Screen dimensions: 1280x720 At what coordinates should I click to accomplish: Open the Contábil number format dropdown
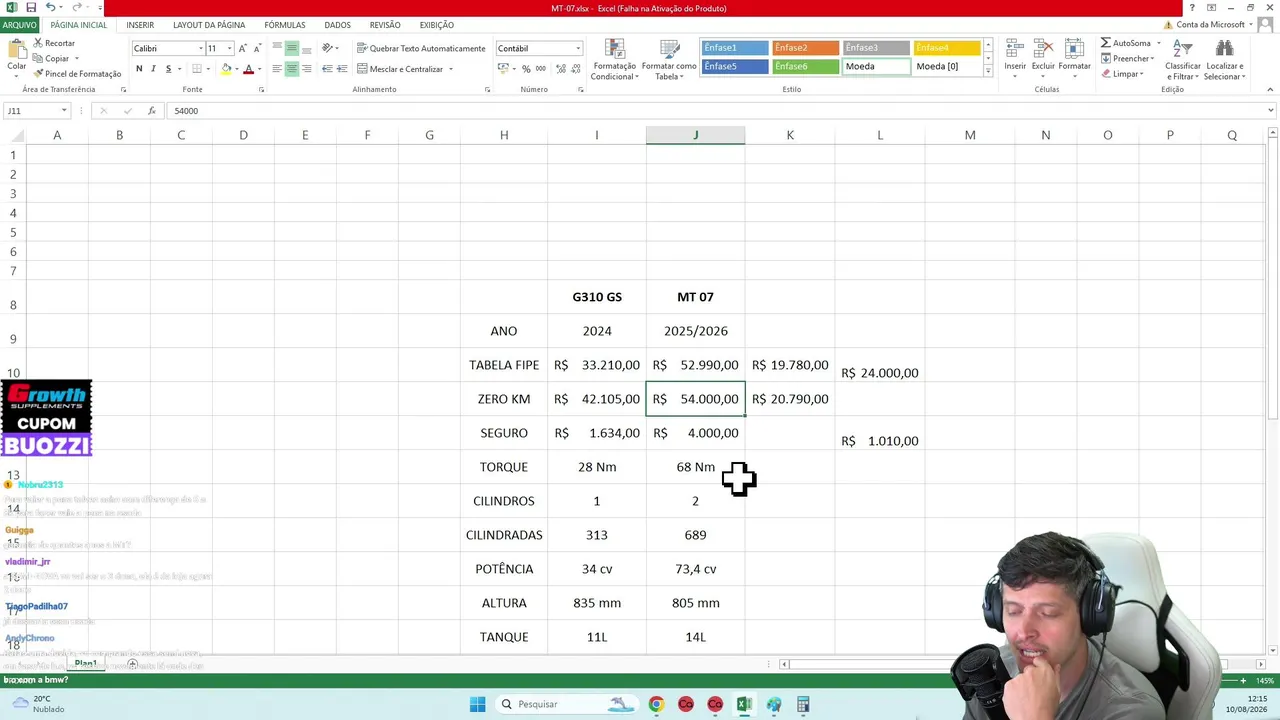577,48
